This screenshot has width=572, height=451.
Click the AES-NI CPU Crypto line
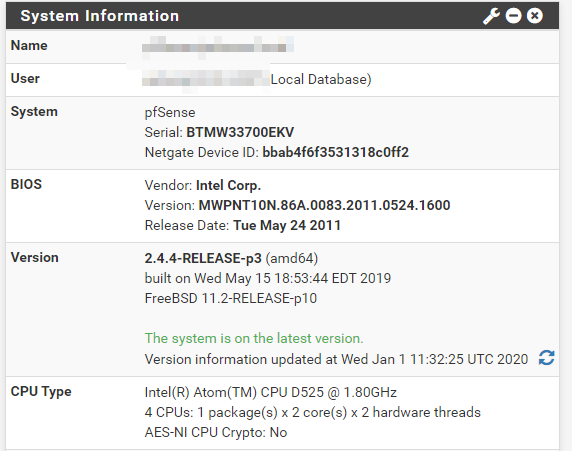coord(216,432)
